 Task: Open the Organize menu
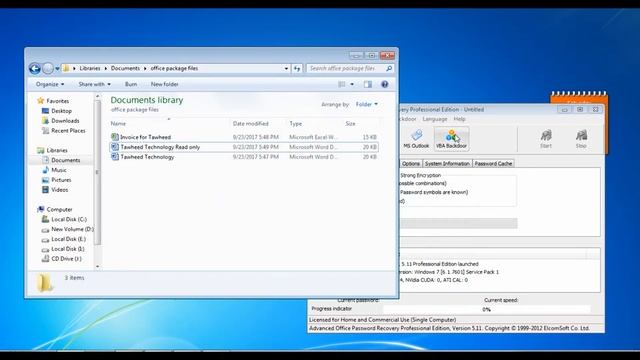tap(50, 84)
